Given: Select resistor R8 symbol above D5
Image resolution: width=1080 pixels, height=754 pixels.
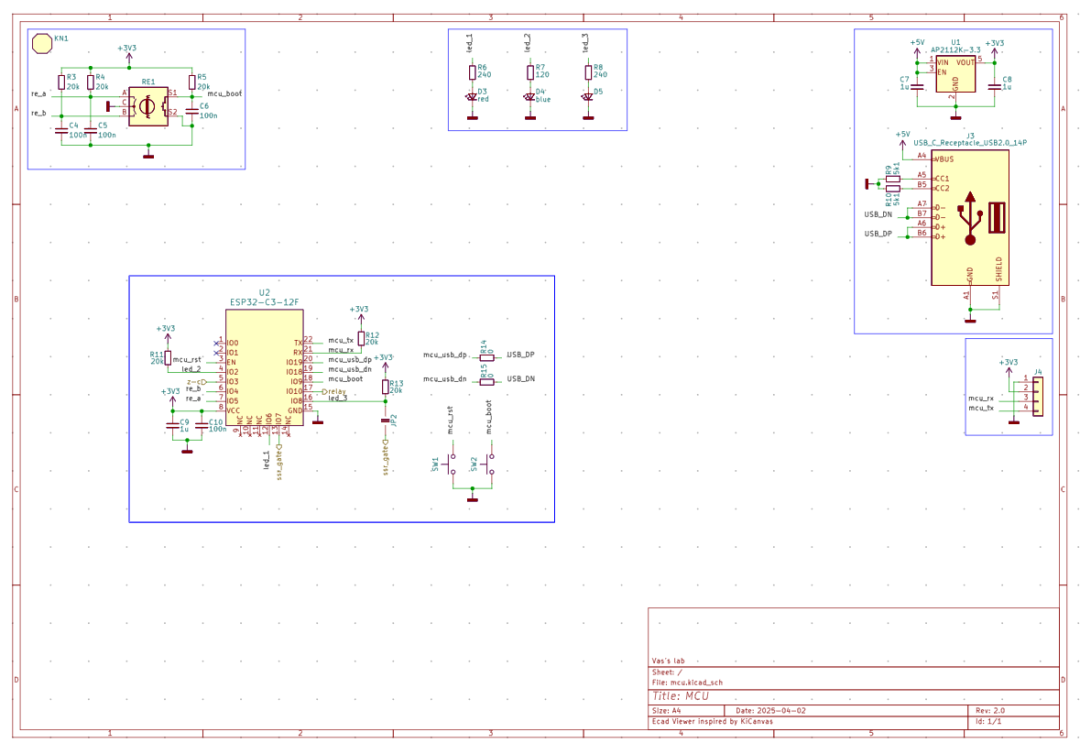Looking at the screenshot, I should click(x=588, y=72).
